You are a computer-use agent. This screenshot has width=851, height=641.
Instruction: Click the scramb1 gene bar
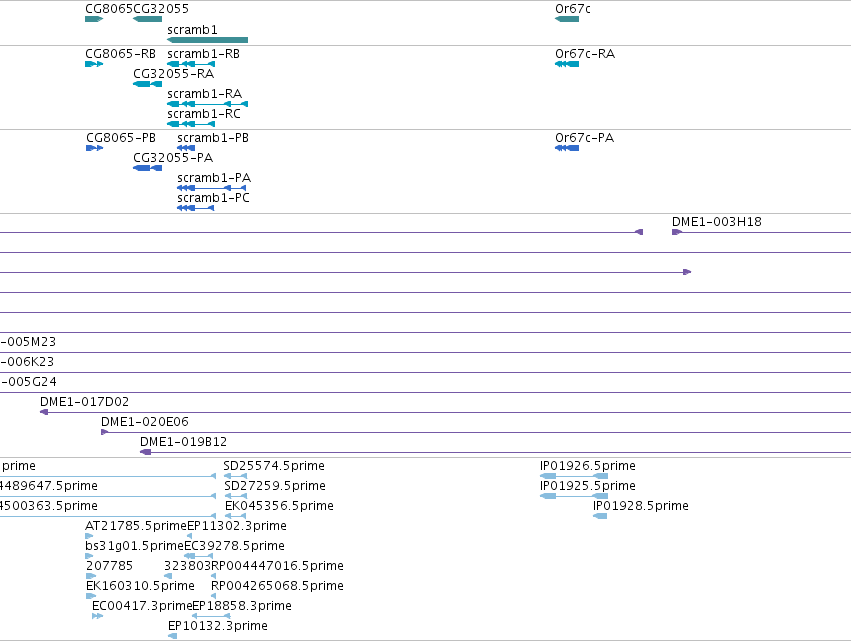coord(207,40)
